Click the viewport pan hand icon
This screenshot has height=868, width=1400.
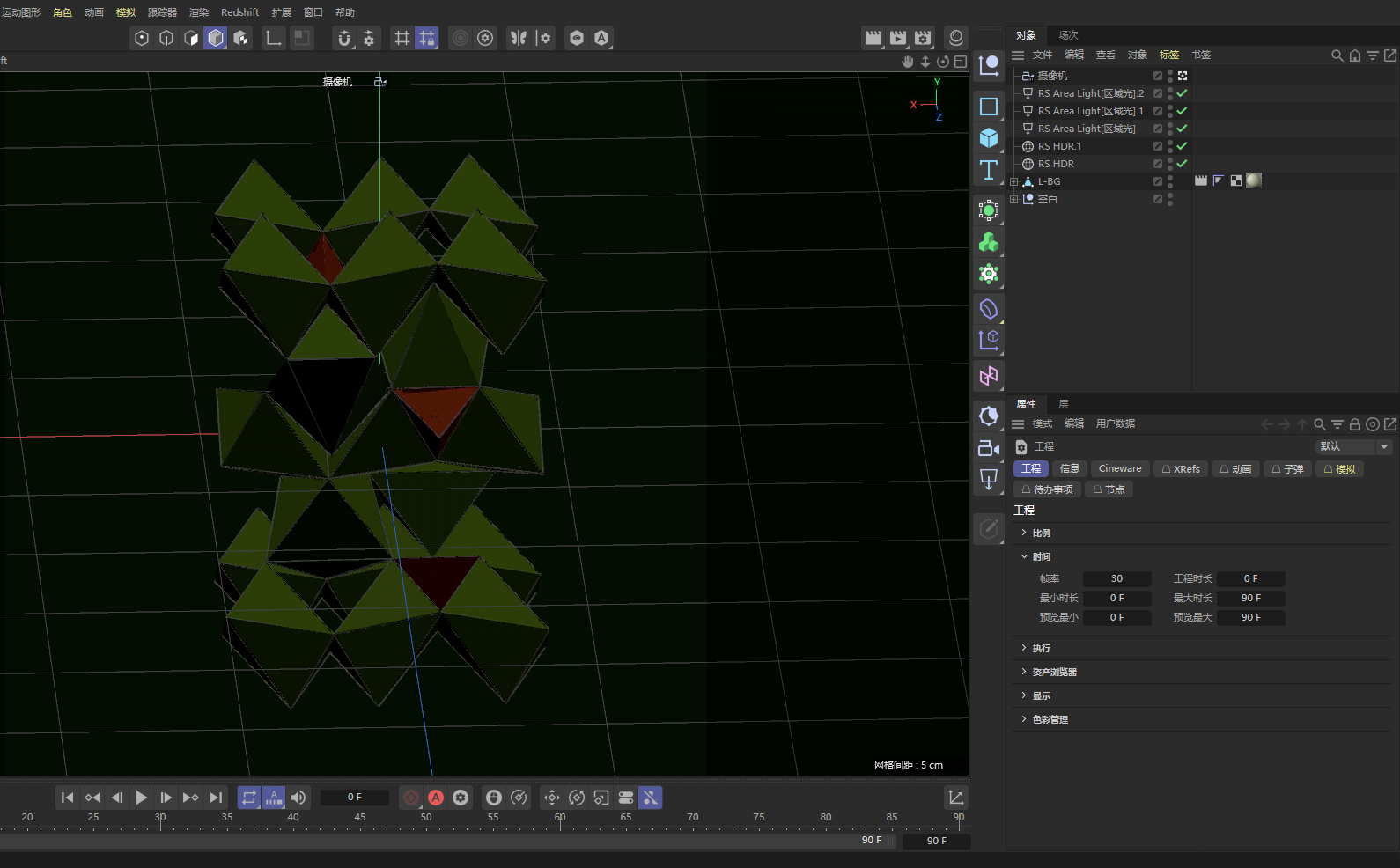(x=908, y=62)
